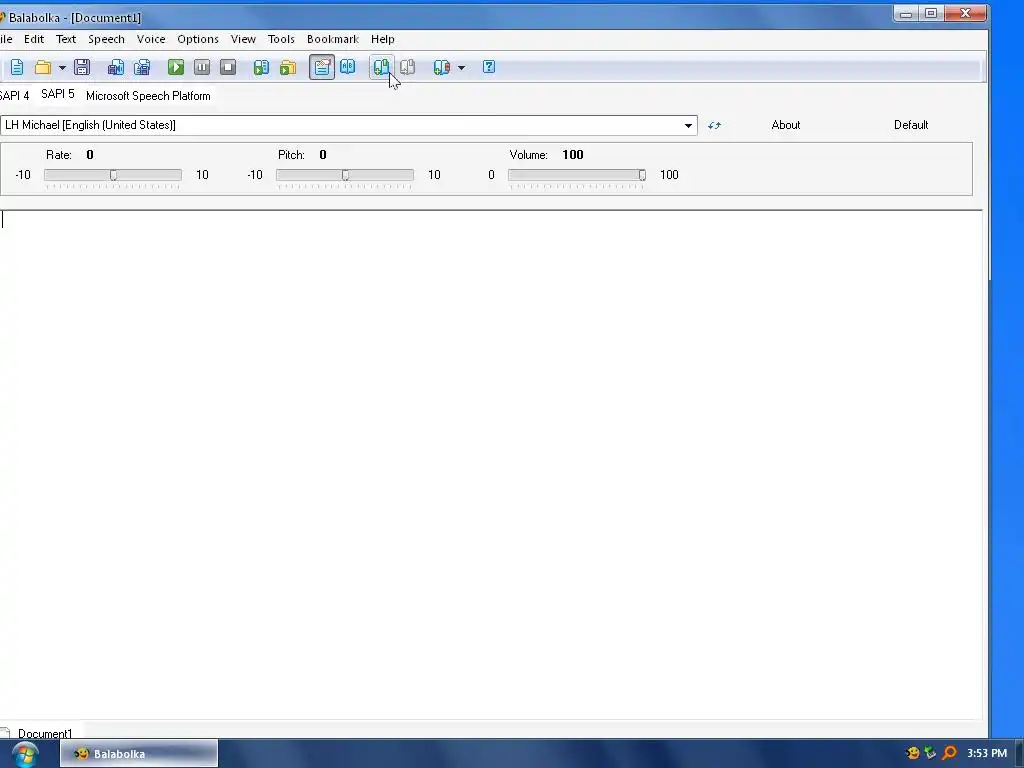This screenshot has height=768, width=1024.
Task: Switch to the SAPI 4 tab
Action: coord(14,96)
